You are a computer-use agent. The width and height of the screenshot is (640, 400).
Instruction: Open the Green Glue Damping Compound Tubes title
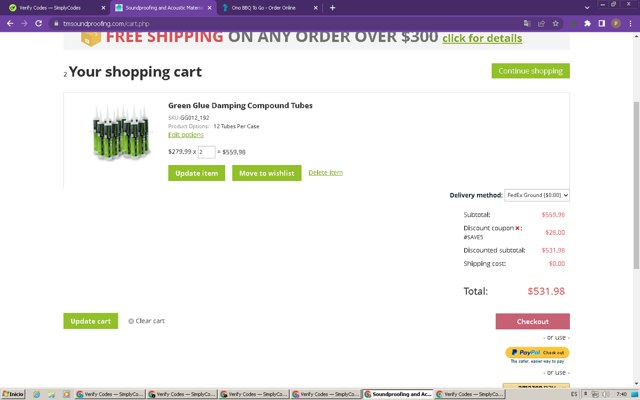240,105
